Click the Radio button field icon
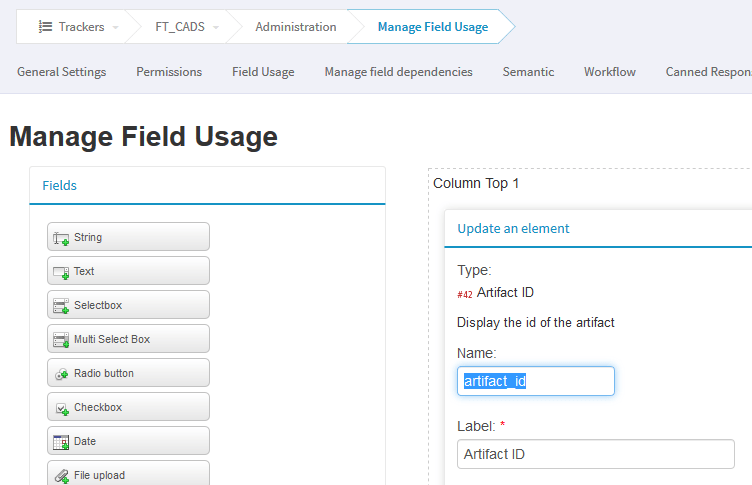The image size is (752, 485). 61,374
